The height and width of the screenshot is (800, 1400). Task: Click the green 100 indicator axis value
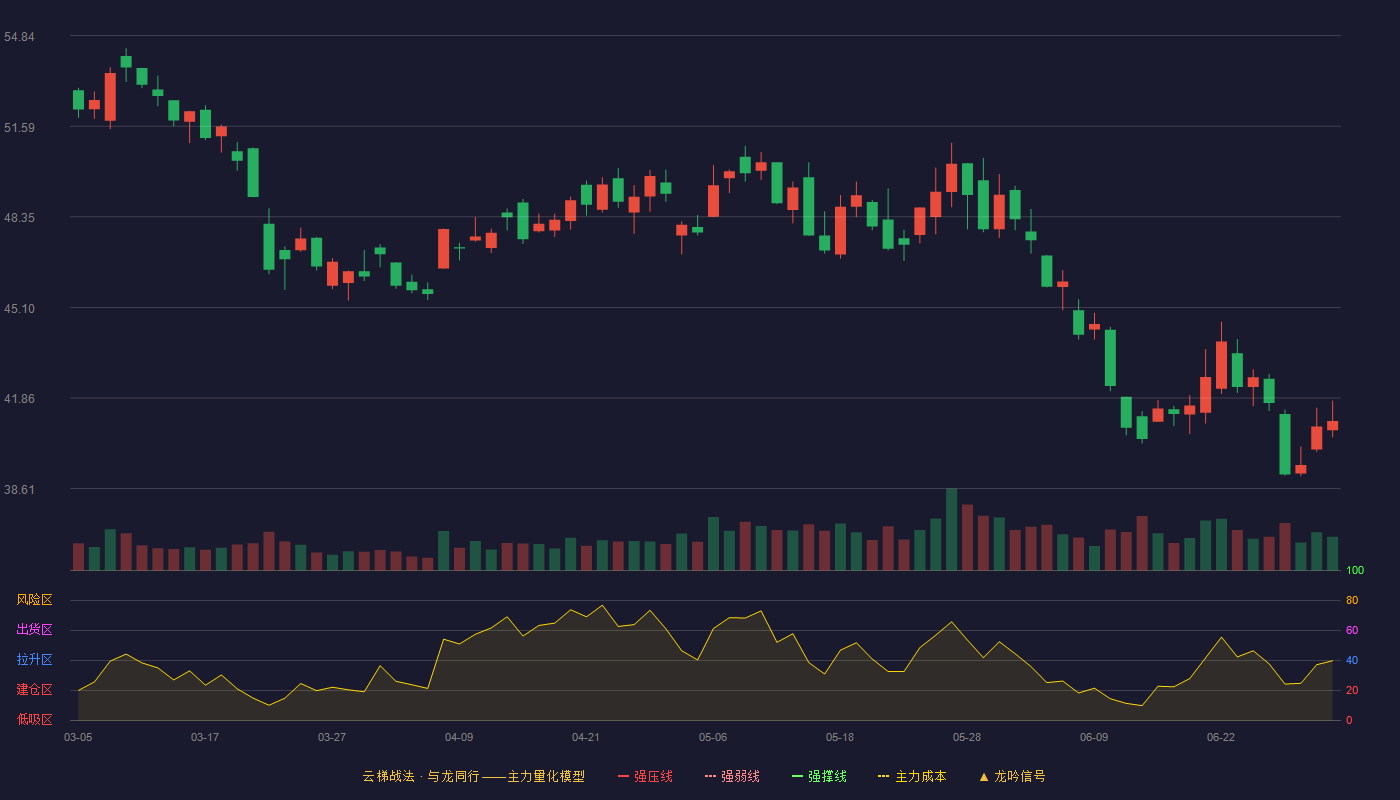click(1355, 571)
